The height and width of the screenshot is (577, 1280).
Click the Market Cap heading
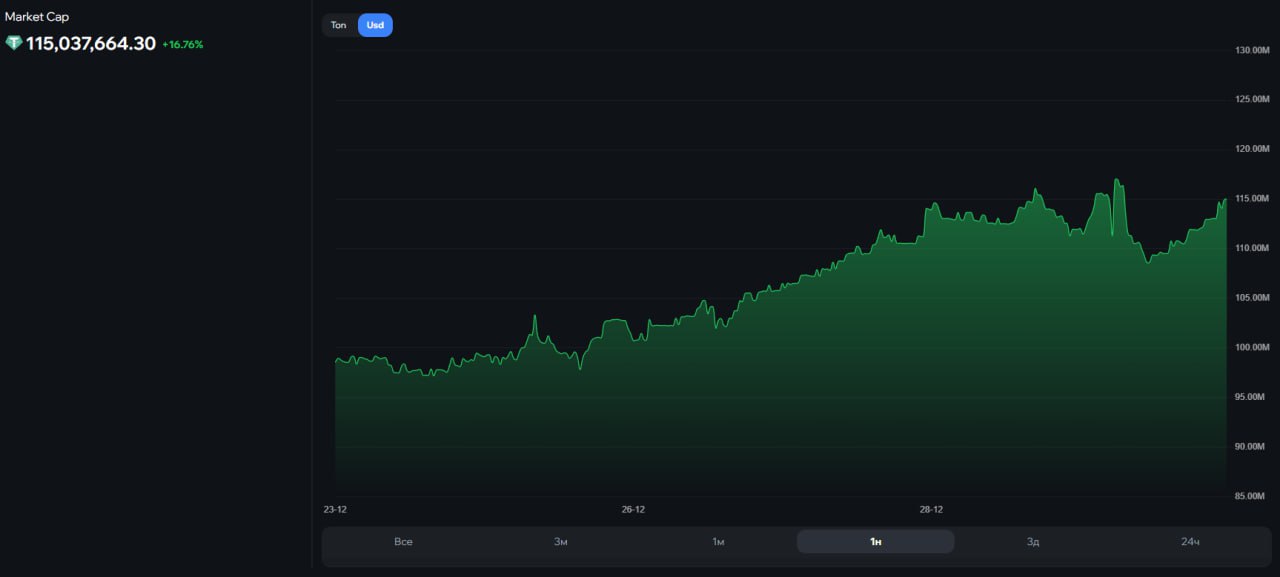click(x=37, y=16)
